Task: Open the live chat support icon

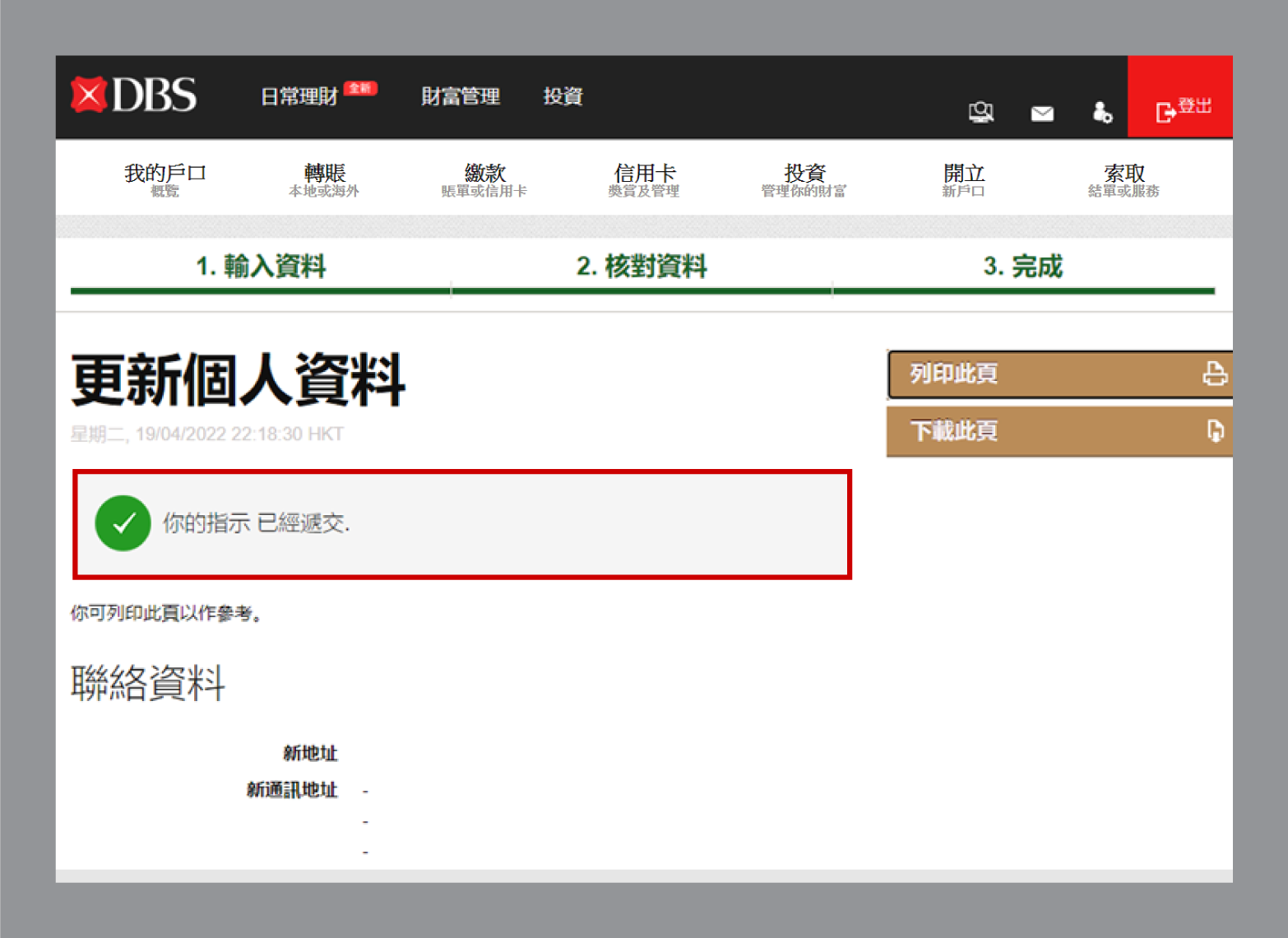Action: point(980,113)
